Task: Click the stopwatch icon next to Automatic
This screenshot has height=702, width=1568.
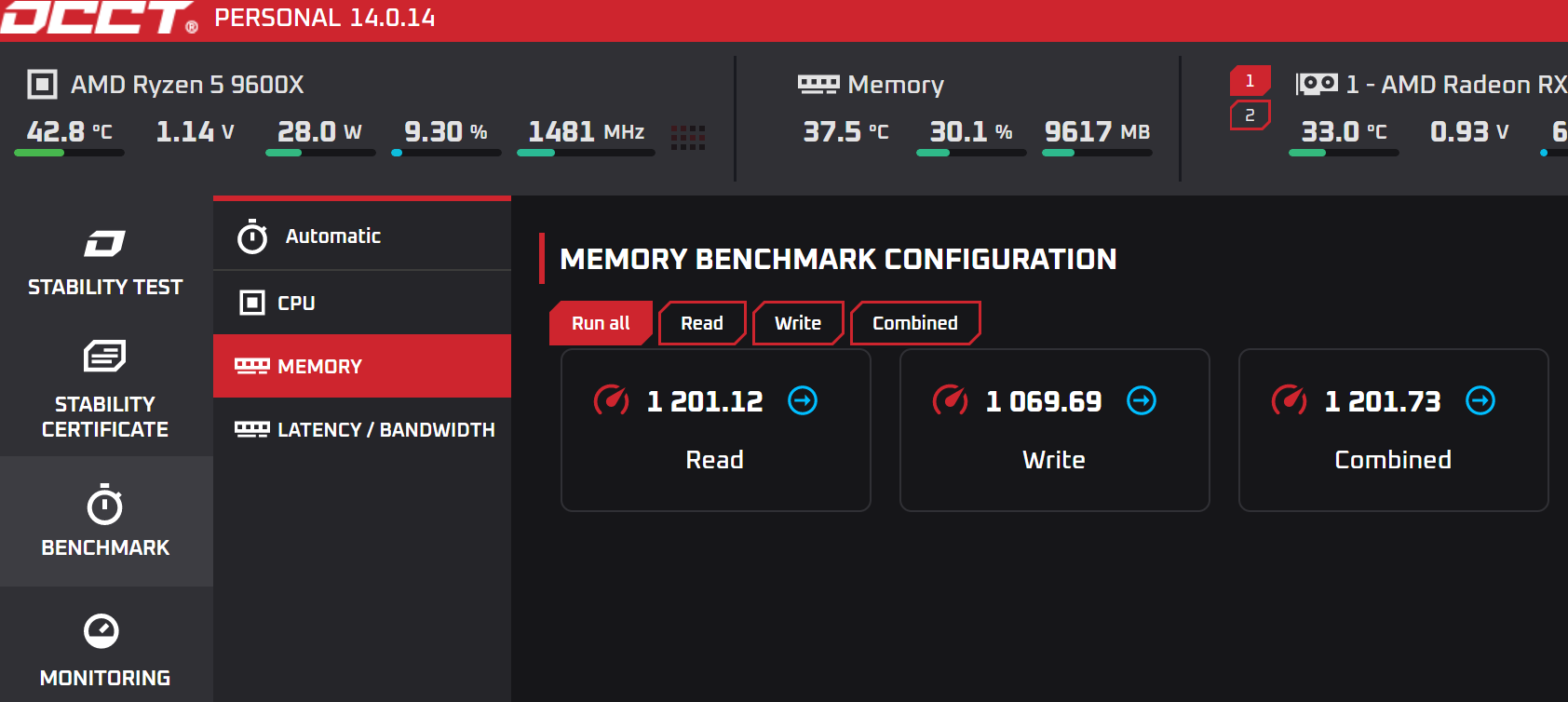Action: [252, 236]
